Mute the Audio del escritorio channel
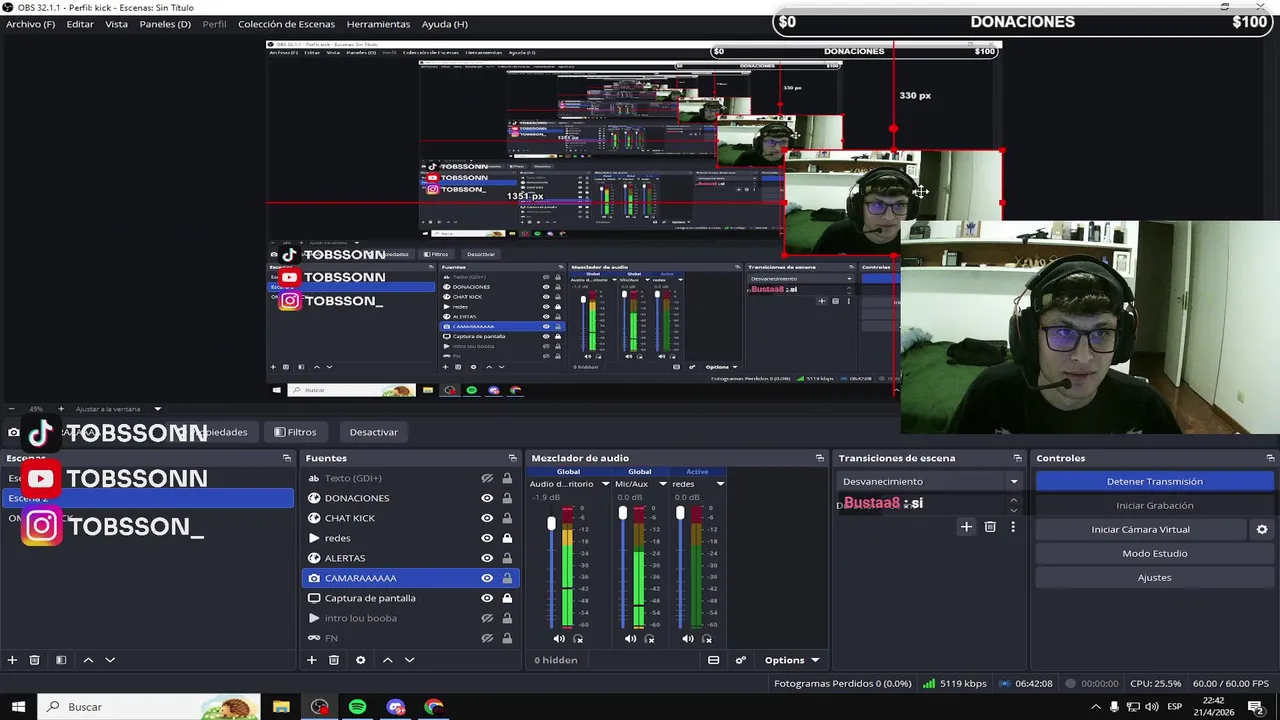Screen dimensions: 1280x720 559,639
